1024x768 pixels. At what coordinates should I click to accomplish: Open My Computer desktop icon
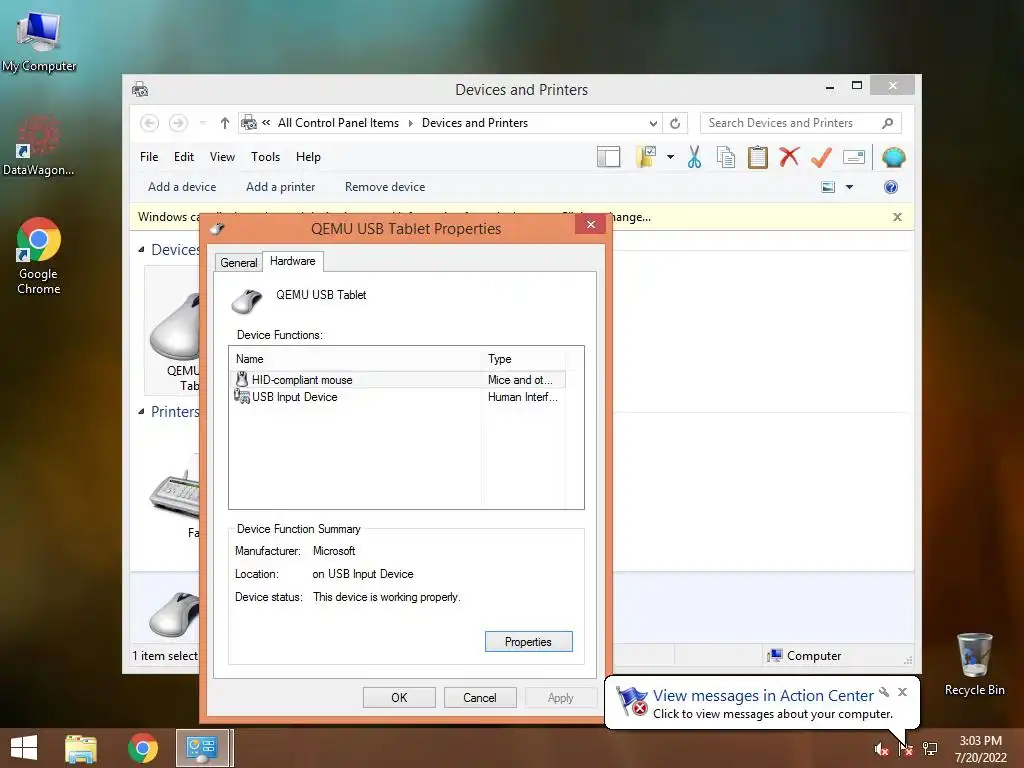(39, 40)
